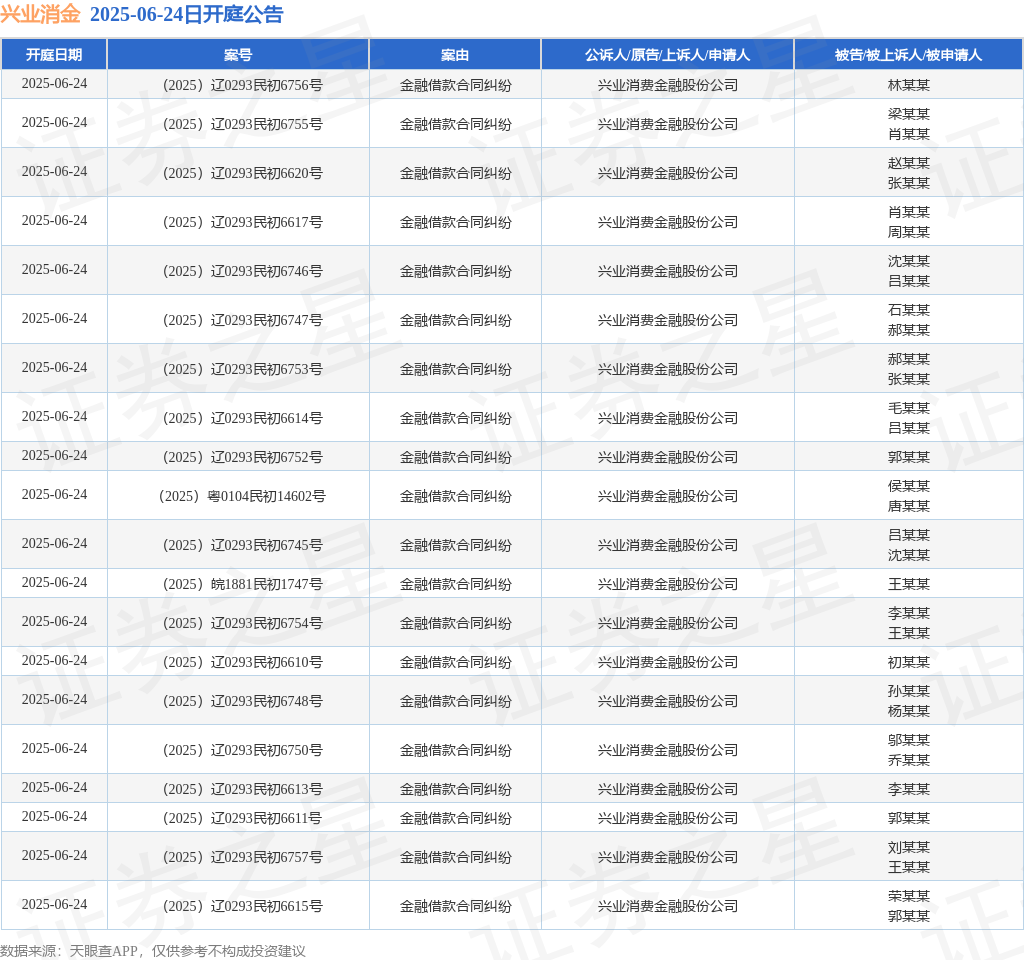The image size is (1024, 960).
Task: Click defendant 郭某某 in the 6752号 row
Action: tap(908, 457)
